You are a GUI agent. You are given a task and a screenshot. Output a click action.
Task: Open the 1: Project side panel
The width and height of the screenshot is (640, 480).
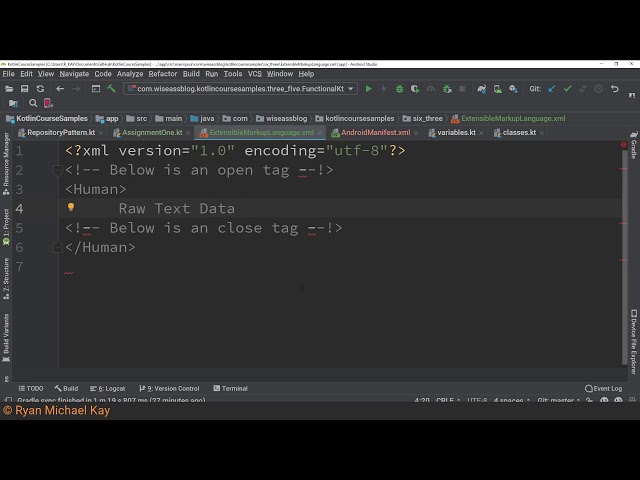click(6, 227)
